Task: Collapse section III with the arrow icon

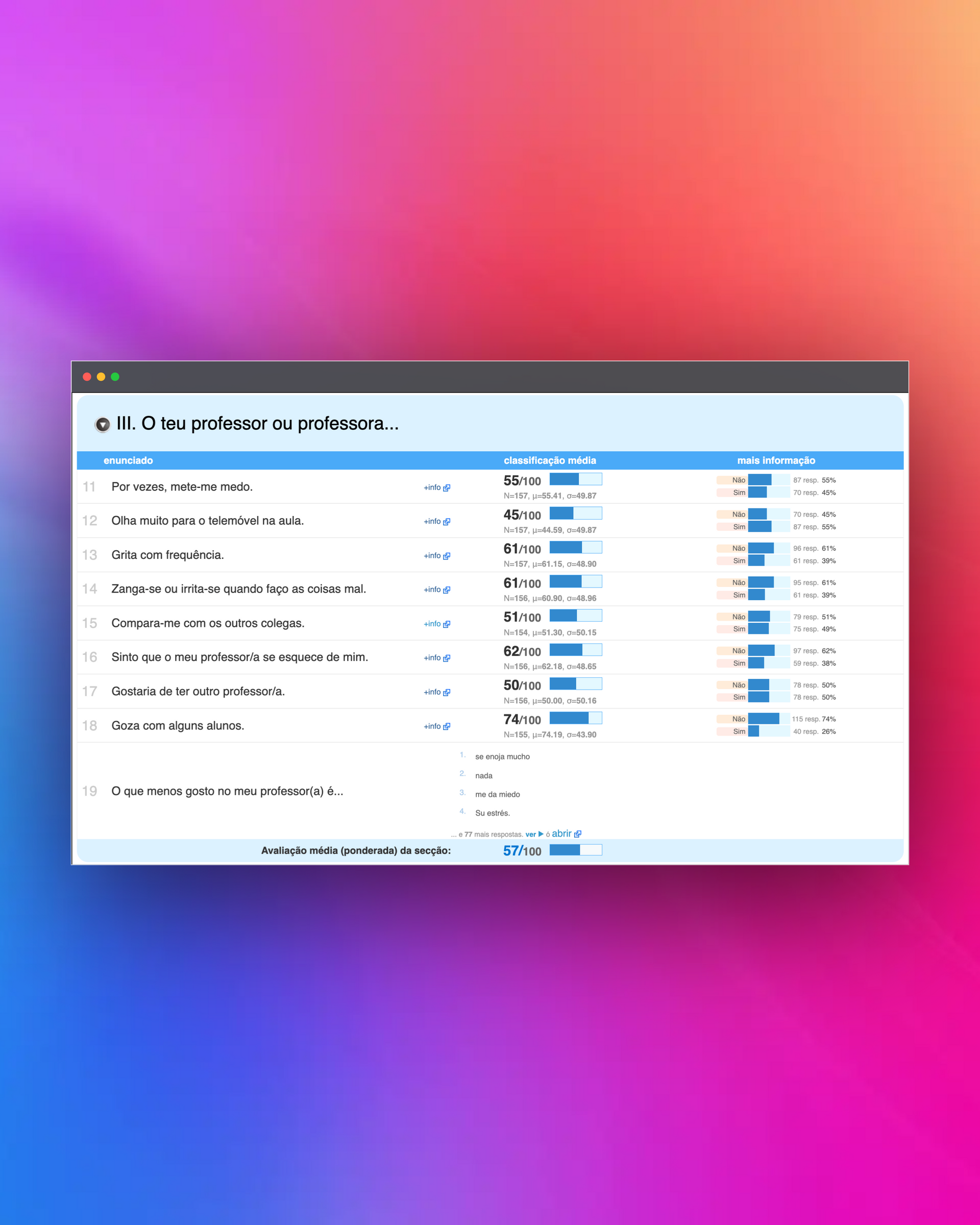Action: pyautogui.click(x=102, y=425)
